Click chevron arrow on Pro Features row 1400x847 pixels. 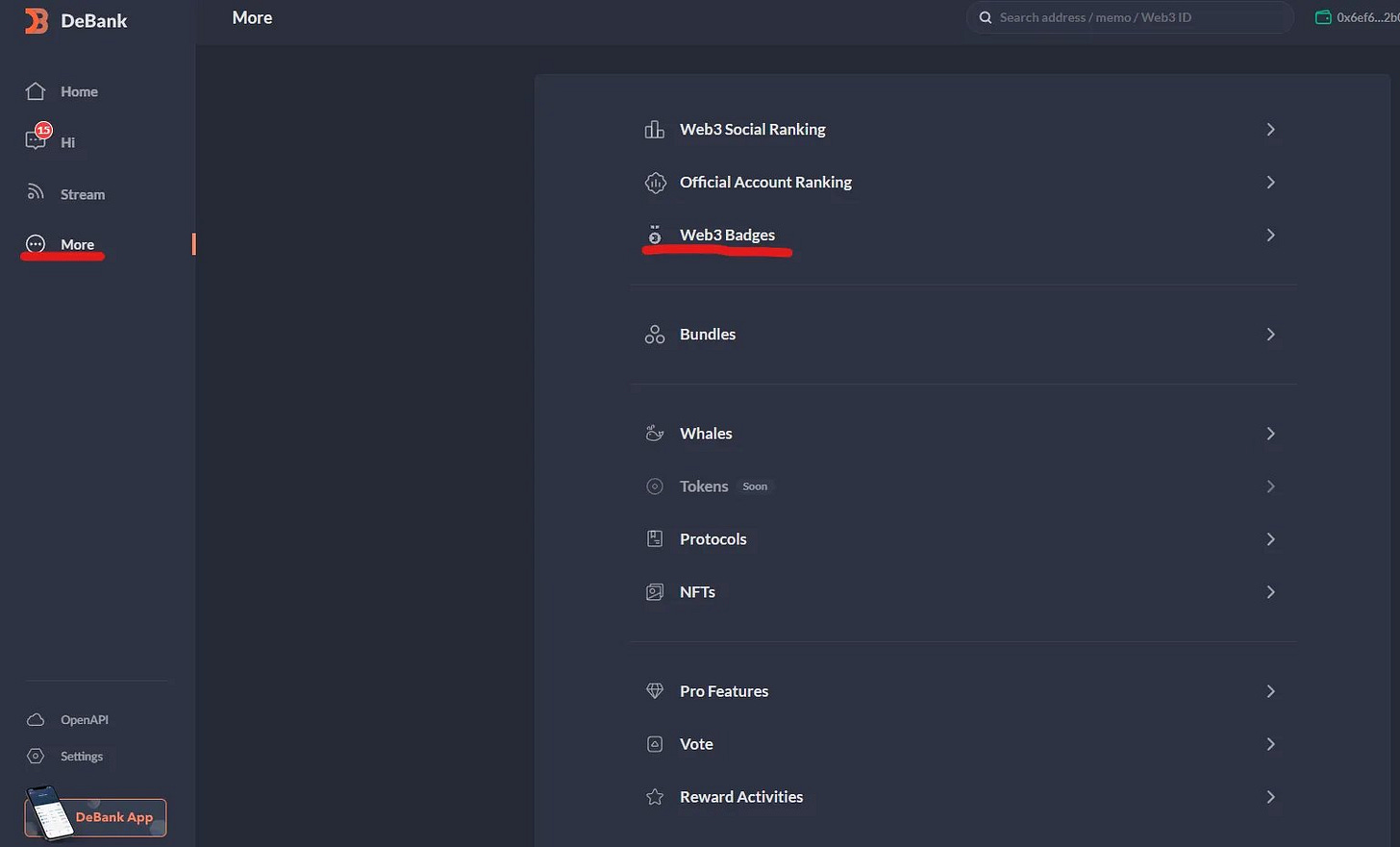(x=1270, y=690)
